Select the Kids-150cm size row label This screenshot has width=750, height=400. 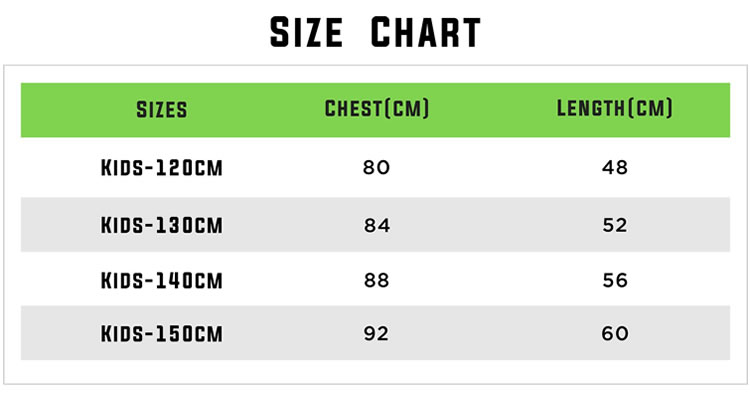click(x=161, y=333)
